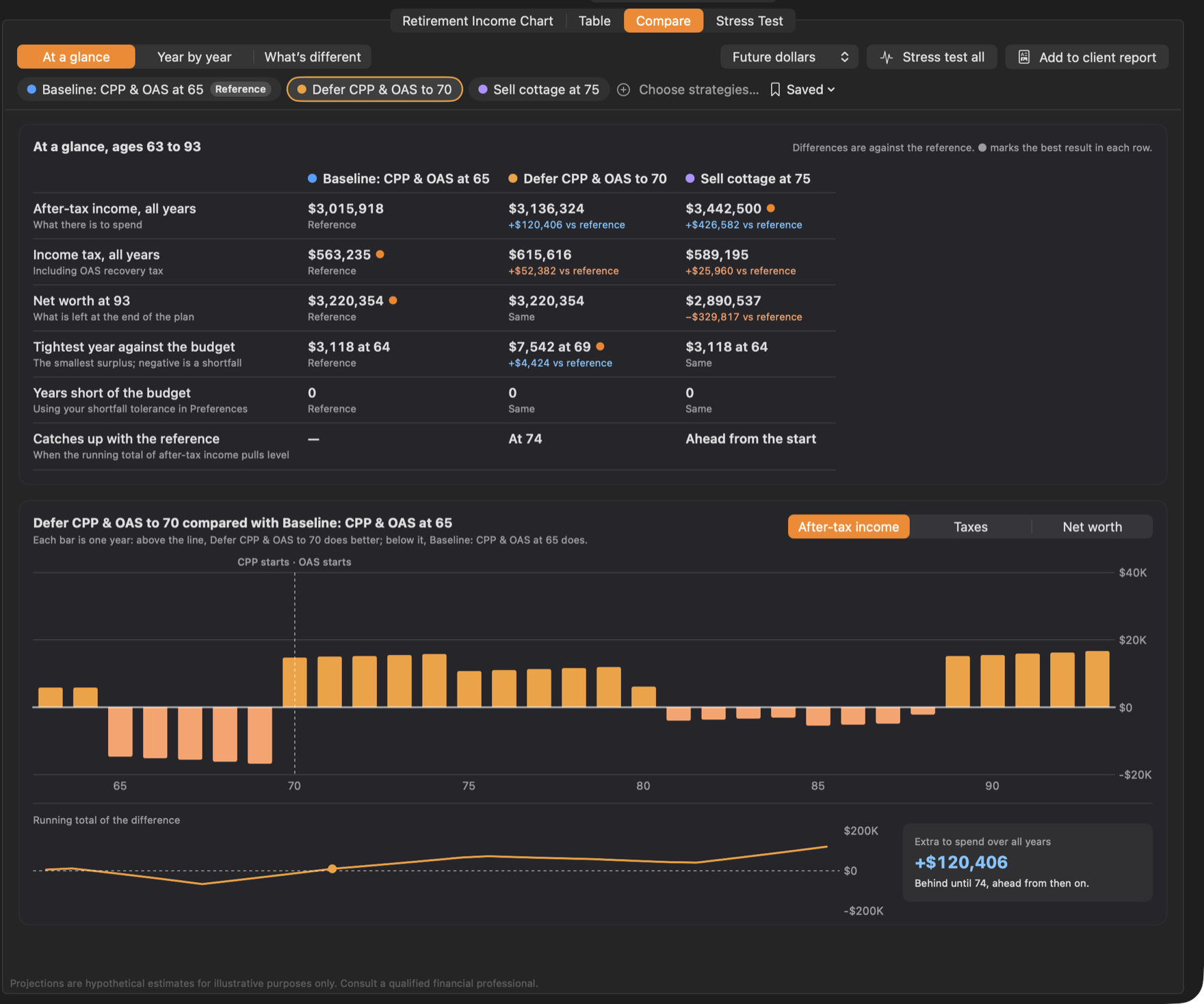Click the Stress test all button
The image size is (1204, 1004).
coord(932,57)
